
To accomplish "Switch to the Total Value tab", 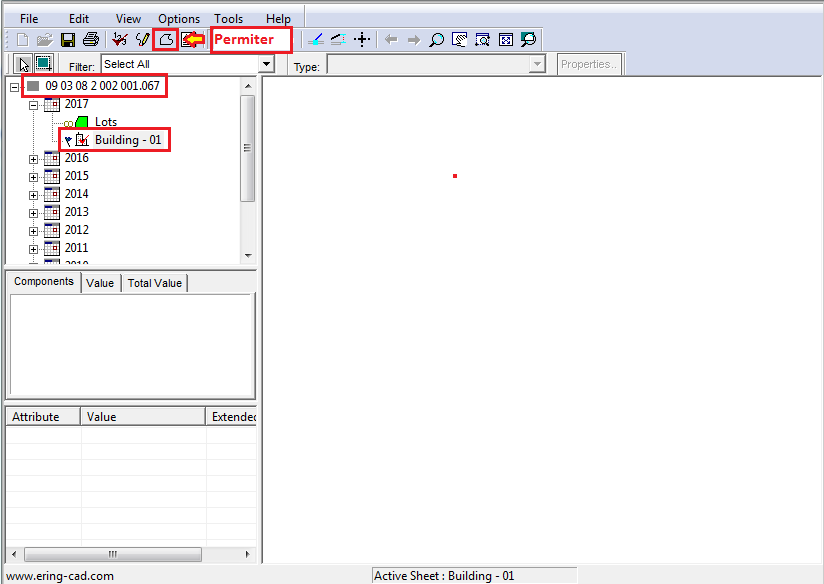I will click(x=154, y=283).
